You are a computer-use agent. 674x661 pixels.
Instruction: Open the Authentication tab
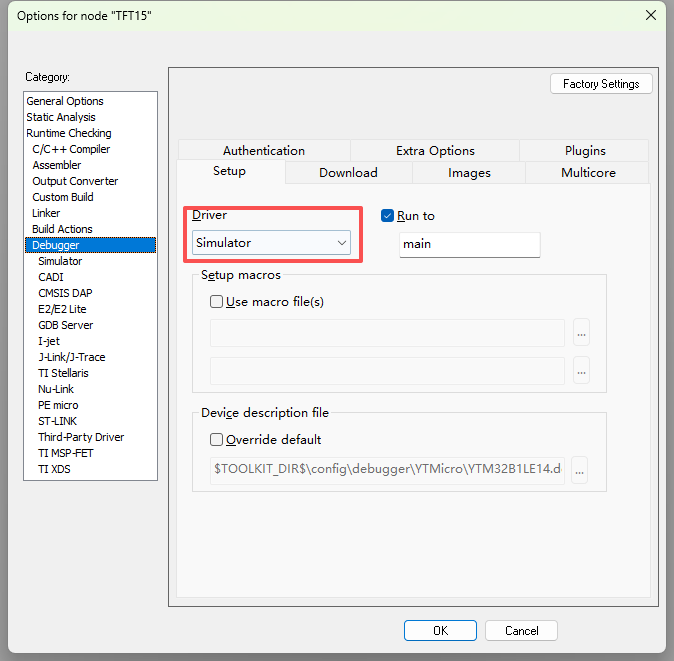click(x=264, y=151)
